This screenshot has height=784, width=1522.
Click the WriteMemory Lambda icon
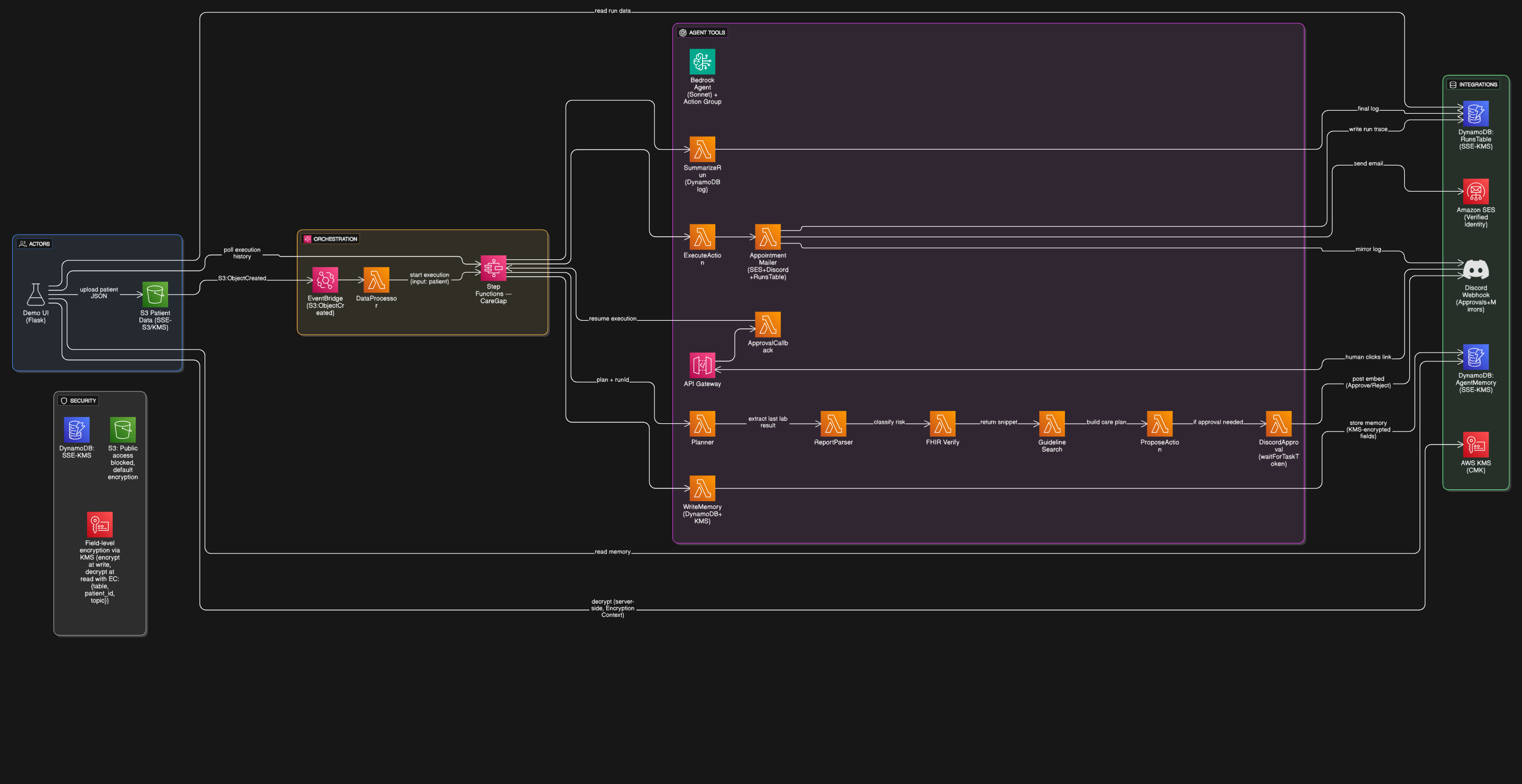coord(702,488)
